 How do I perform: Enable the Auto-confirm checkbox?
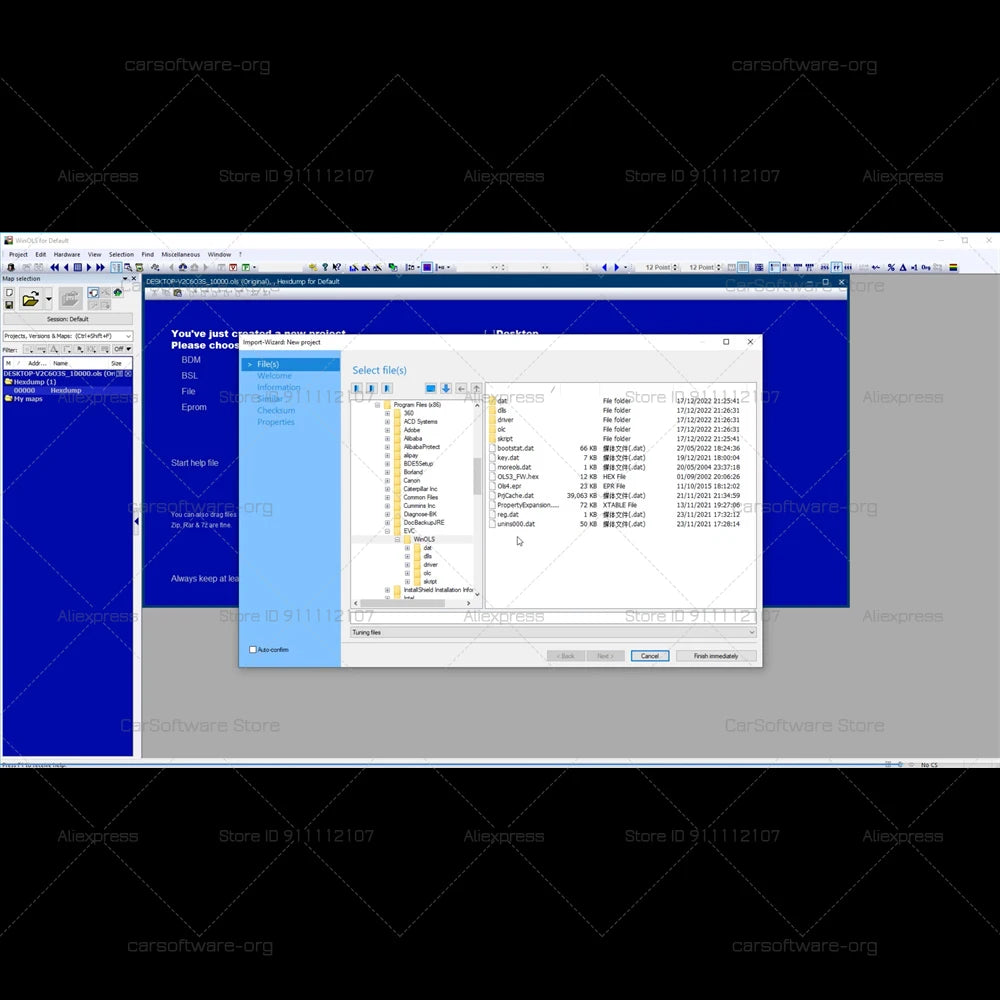(x=253, y=650)
